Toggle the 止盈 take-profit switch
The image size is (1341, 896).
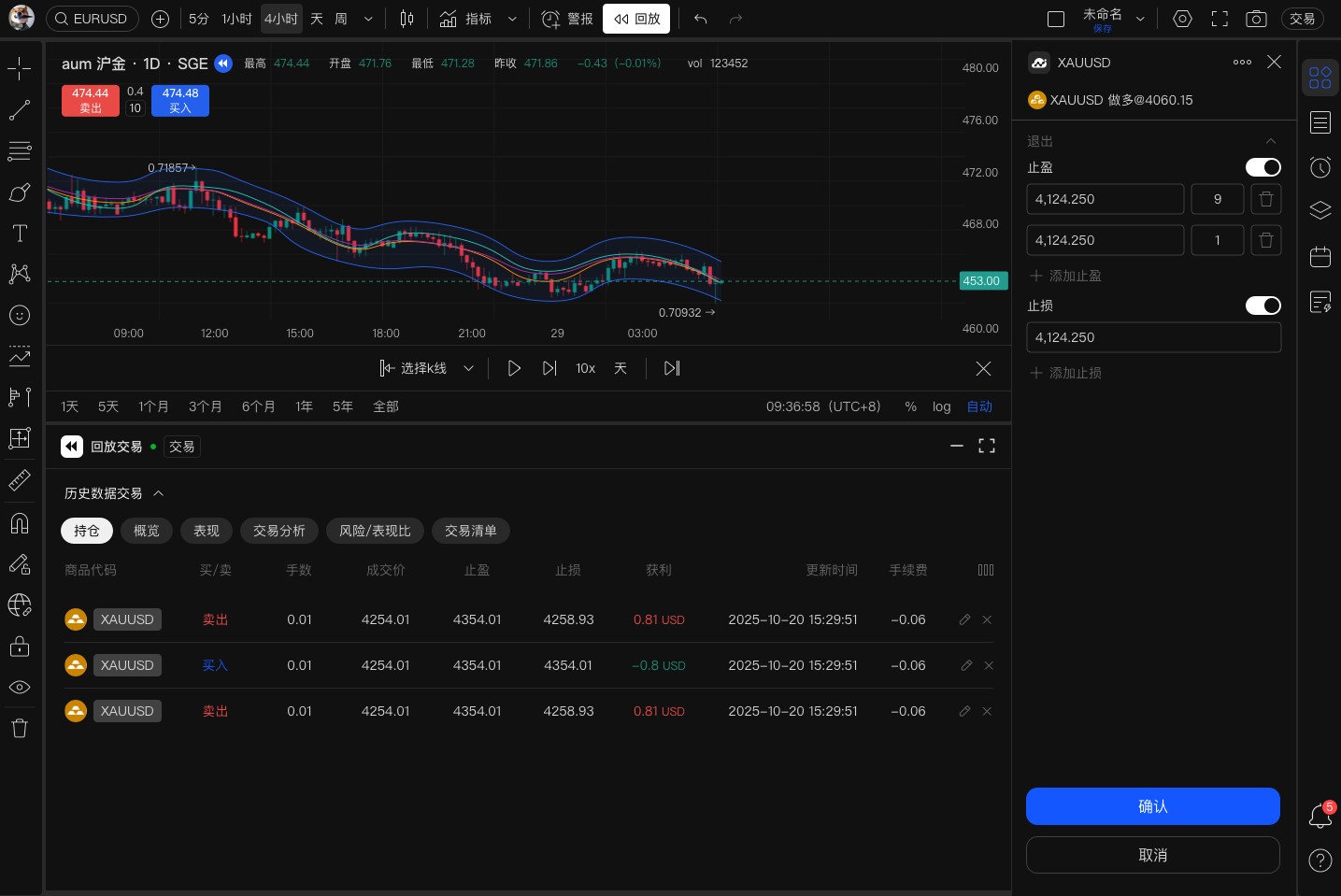1263,167
